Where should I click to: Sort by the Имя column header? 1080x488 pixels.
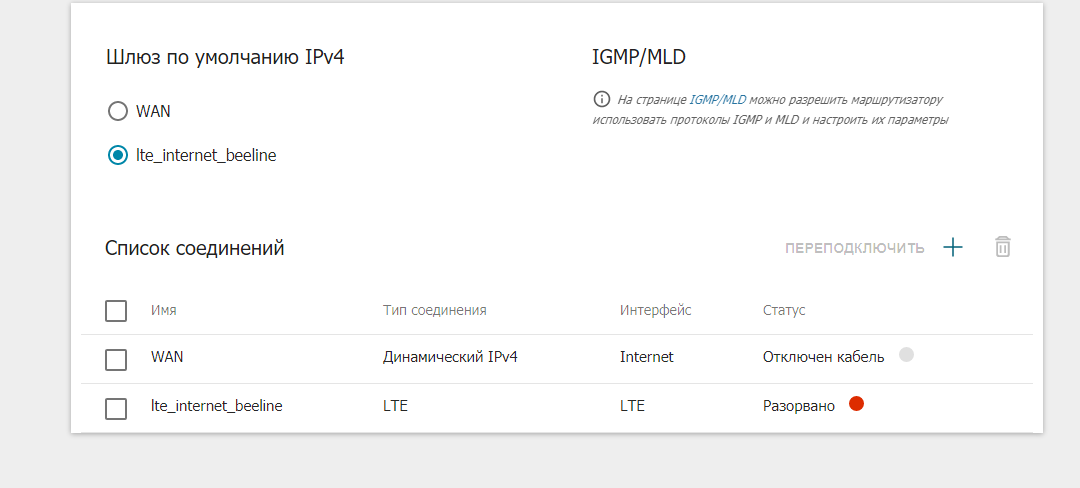click(164, 310)
